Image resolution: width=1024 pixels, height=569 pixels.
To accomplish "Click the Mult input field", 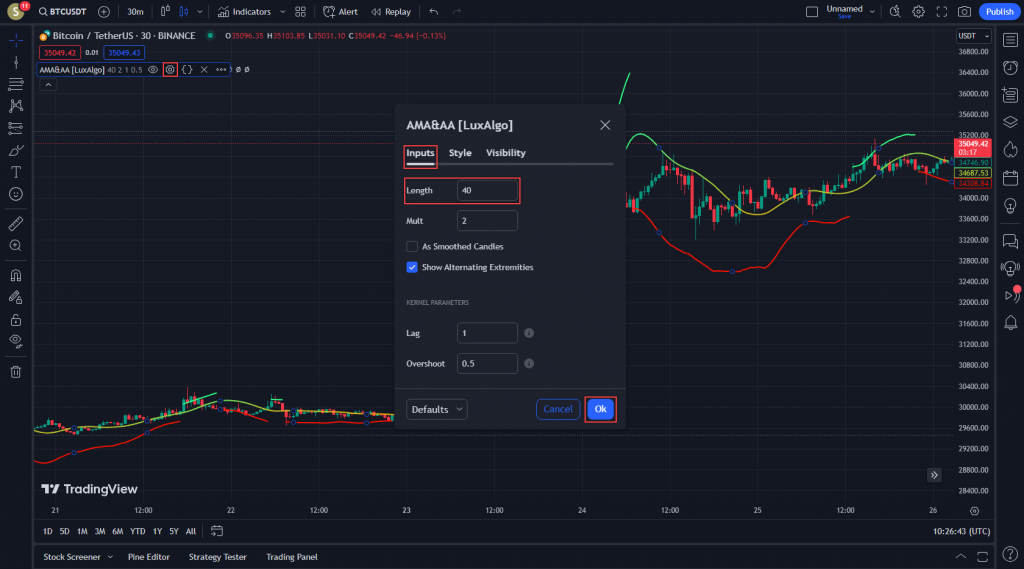I will click(x=487, y=221).
